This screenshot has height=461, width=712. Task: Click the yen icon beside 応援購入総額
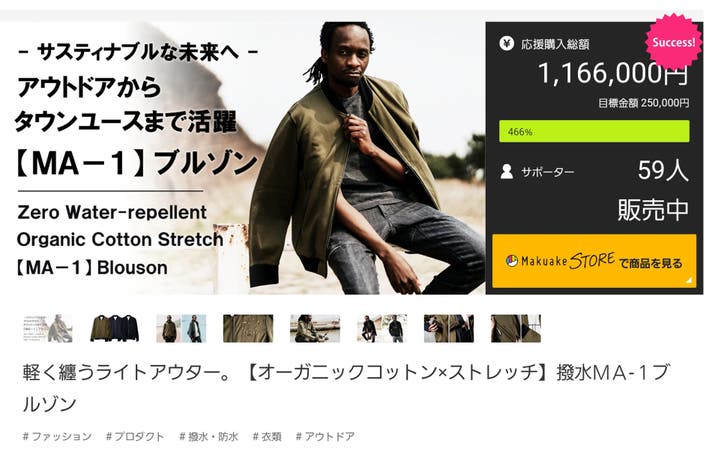pos(506,44)
